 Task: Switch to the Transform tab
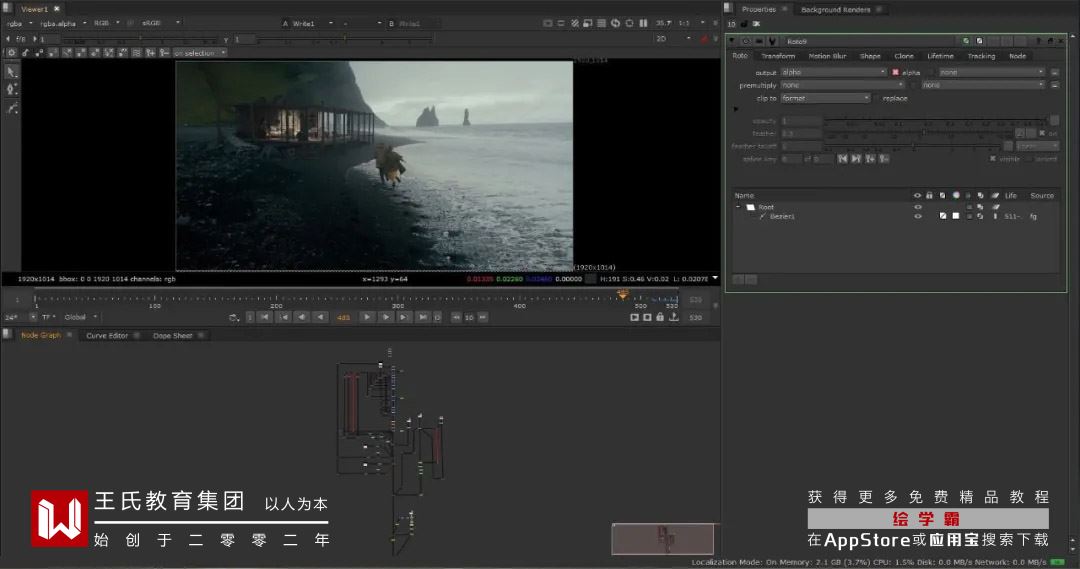pos(778,56)
